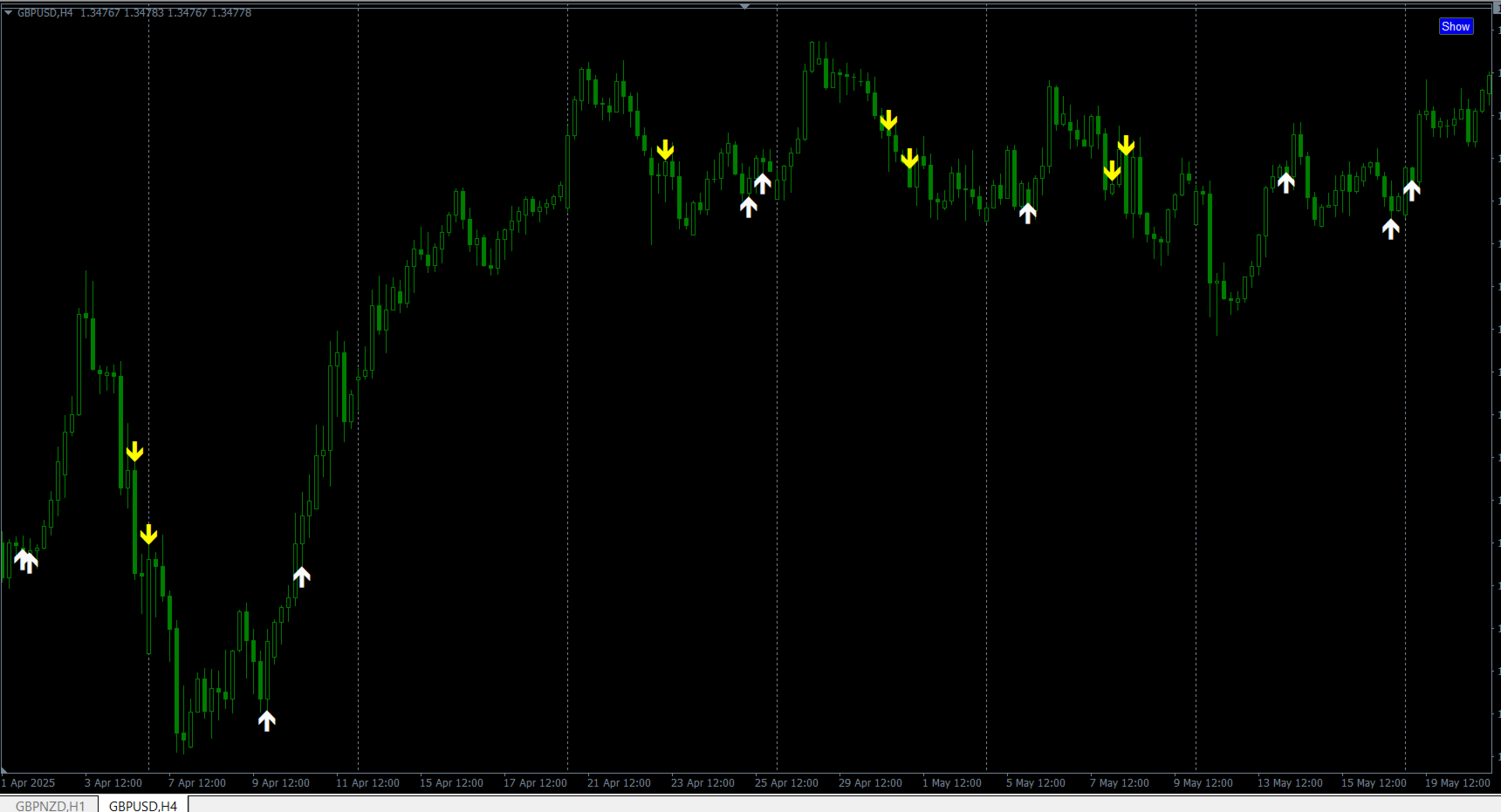Click the '13 May 12:00' time label
The width and height of the screenshot is (1501, 812).
tap(1290, 783)
